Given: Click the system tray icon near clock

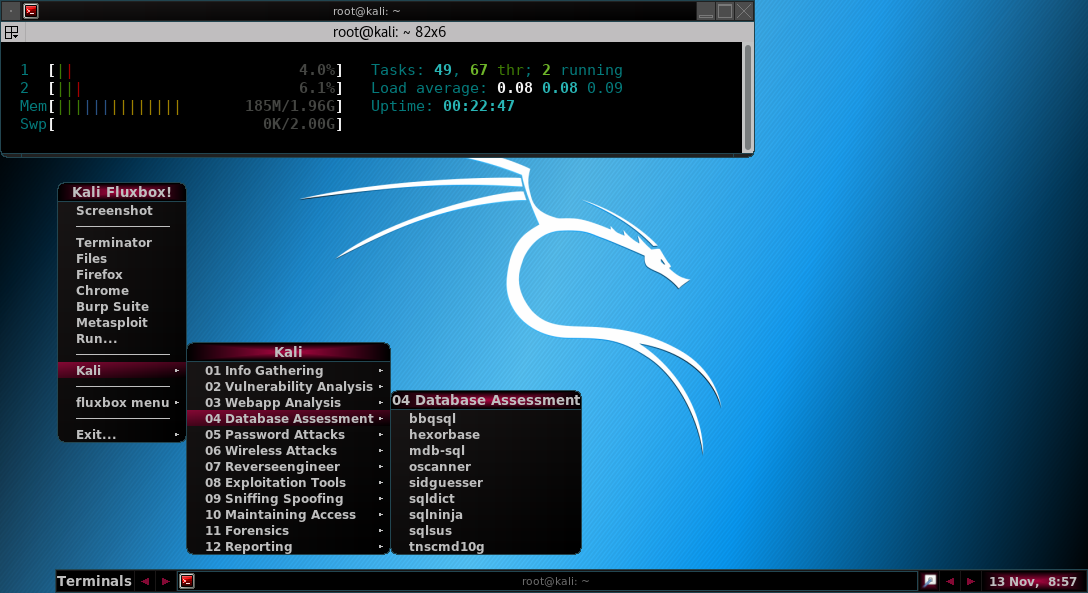Looking at the screenshot, I should [930, 581].
